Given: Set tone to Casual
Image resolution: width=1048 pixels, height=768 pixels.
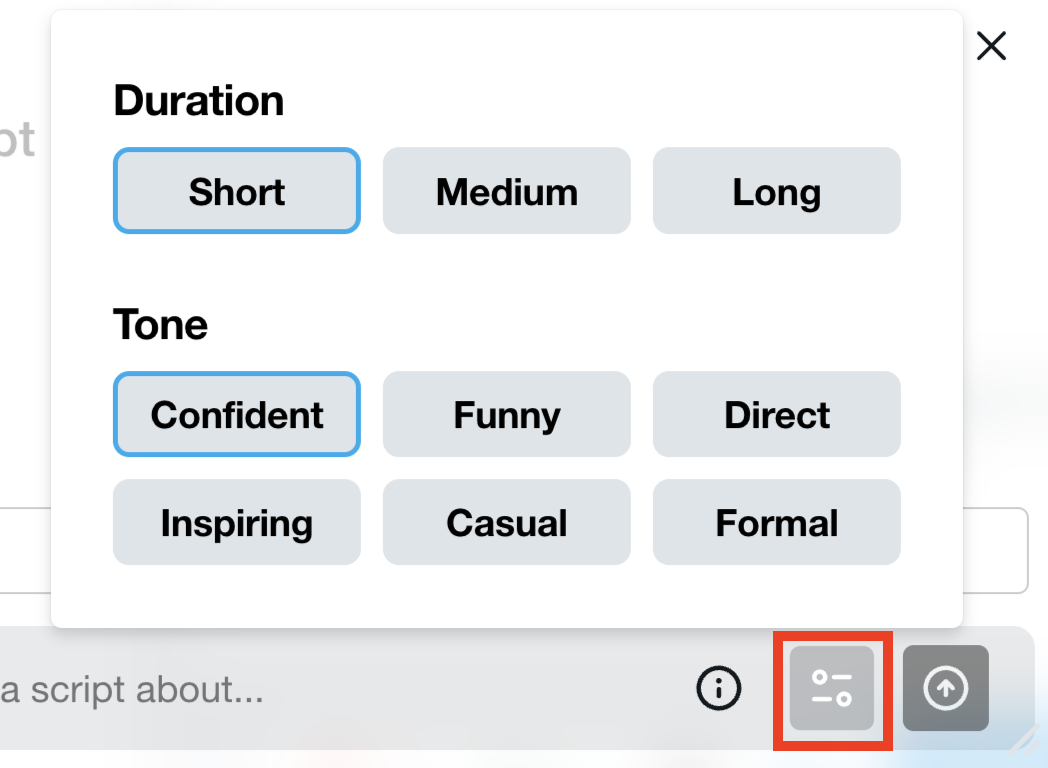Looking at the screenshot, I should point(507,522).
